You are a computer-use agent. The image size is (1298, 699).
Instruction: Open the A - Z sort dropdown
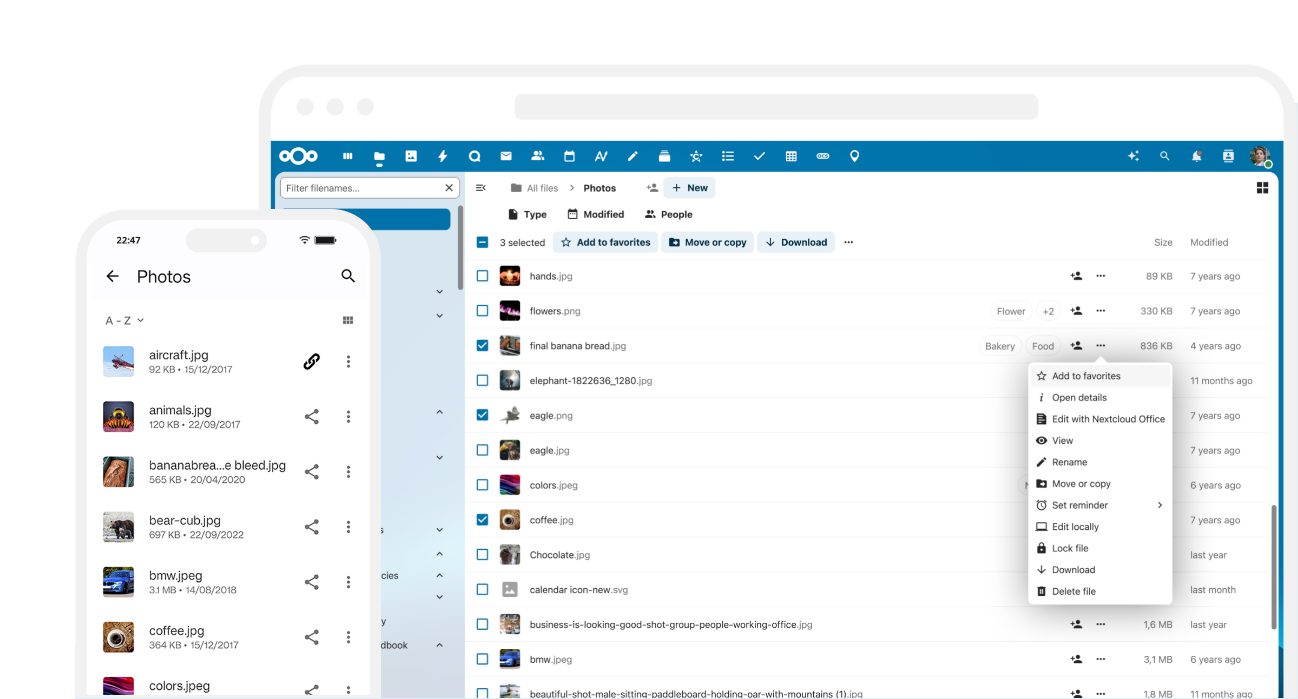point(125,321)
